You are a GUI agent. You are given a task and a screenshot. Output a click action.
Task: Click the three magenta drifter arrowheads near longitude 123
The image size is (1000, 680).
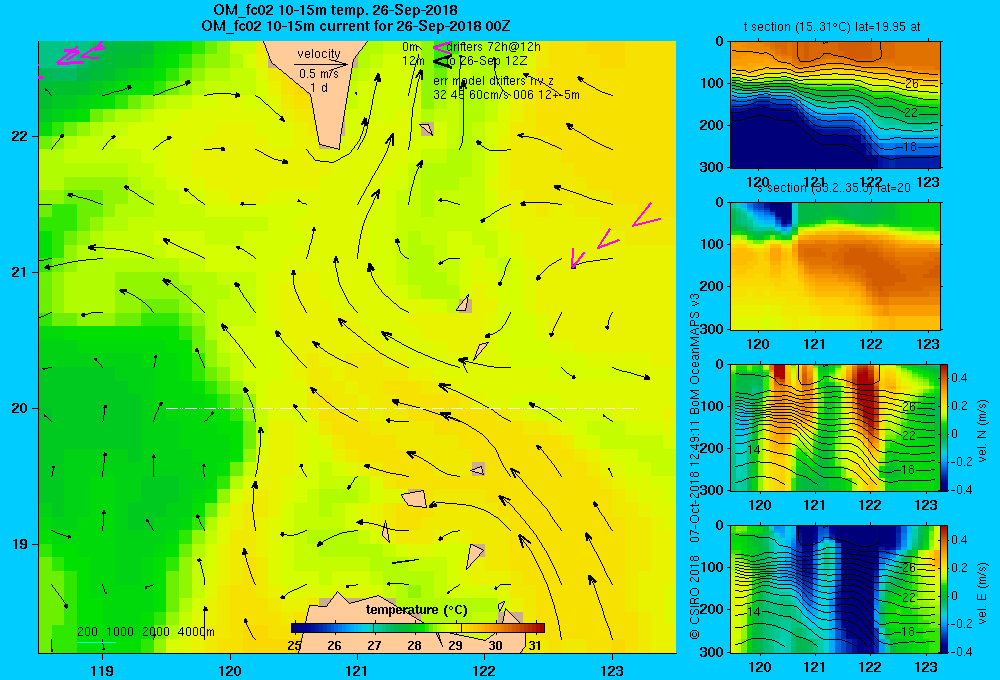pyautogui.click(x=615, y=235)
